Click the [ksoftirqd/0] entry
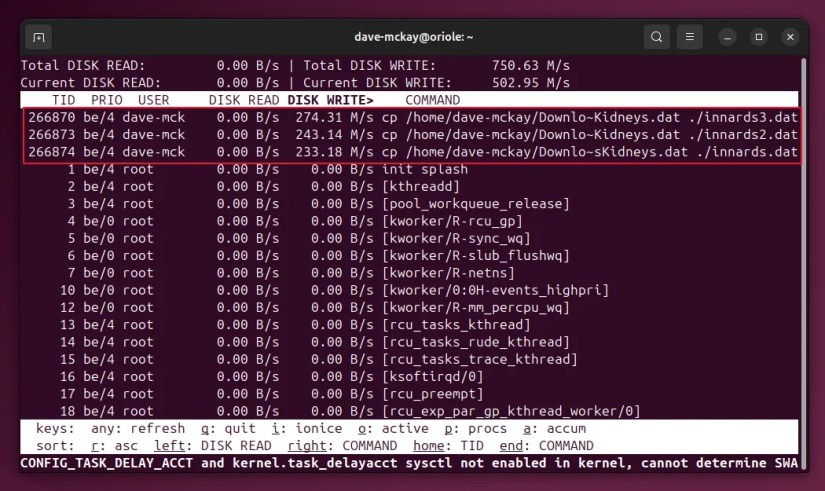Viewport: 825px width, 491px height. [432, 377]
